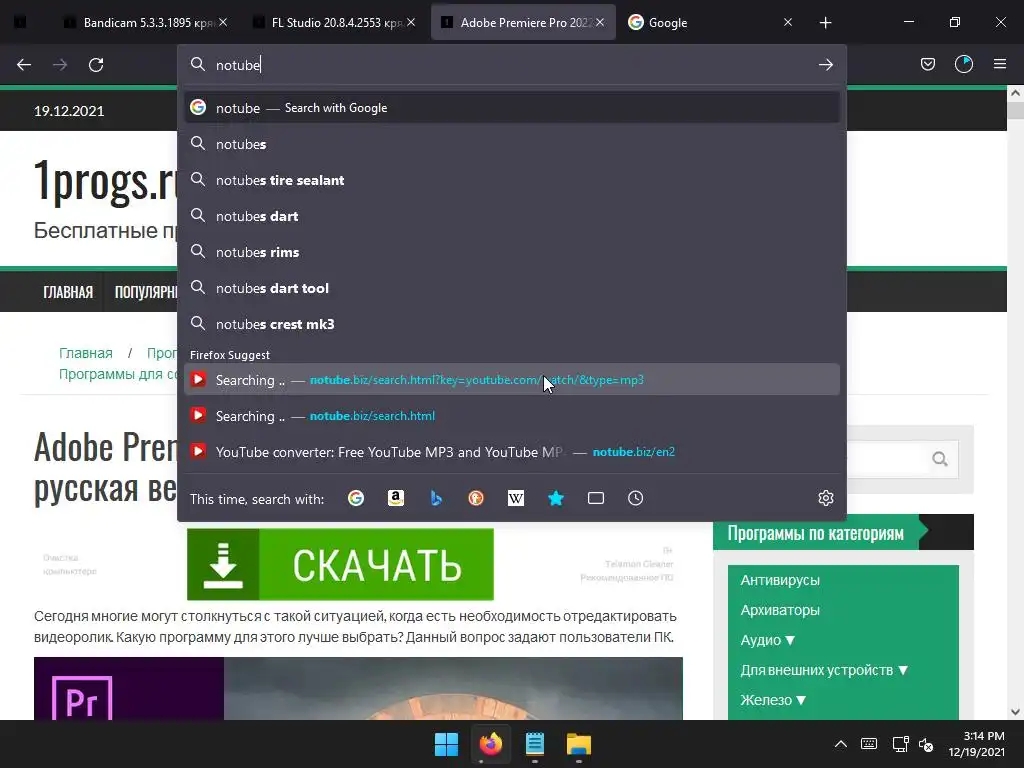The height and width of the screenshot is (768, 1024).
Task: Open the Notepad taskbar icon
Action: coord(535,744)
